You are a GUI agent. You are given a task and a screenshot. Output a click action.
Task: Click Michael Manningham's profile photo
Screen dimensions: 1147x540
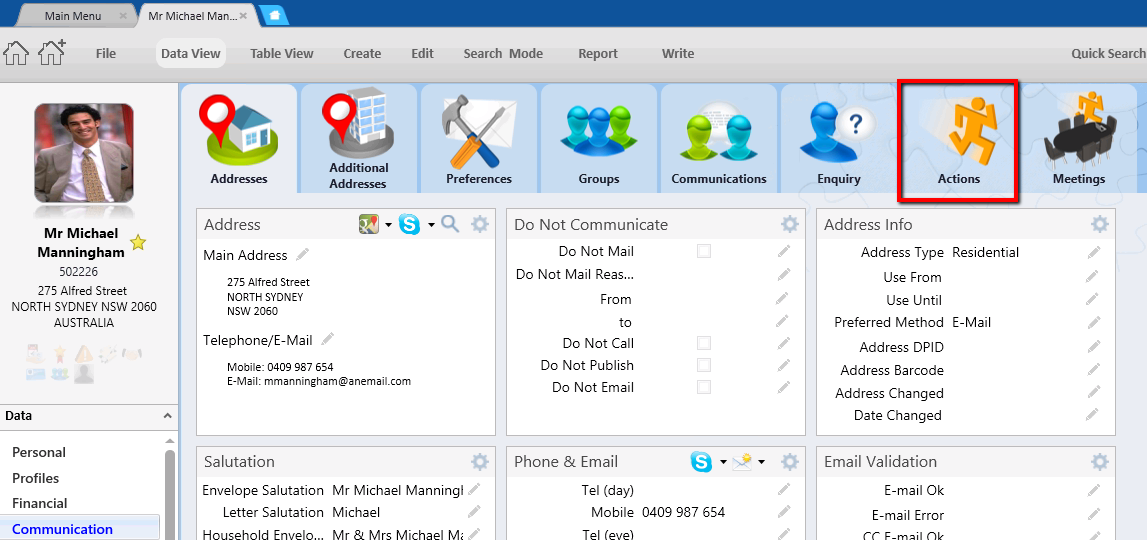[x=84, y=153]
